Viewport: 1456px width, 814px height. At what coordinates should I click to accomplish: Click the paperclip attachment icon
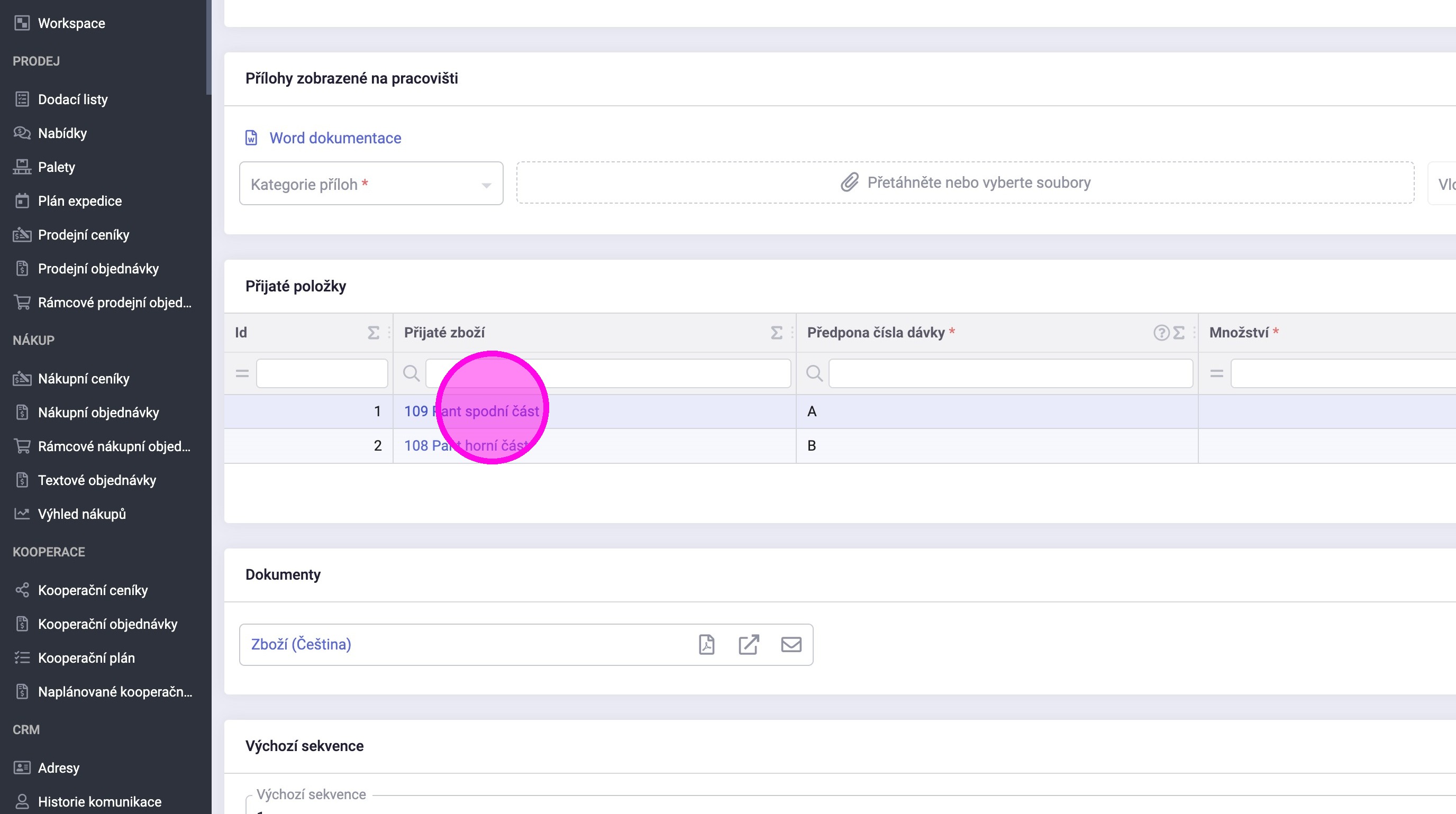850,182
